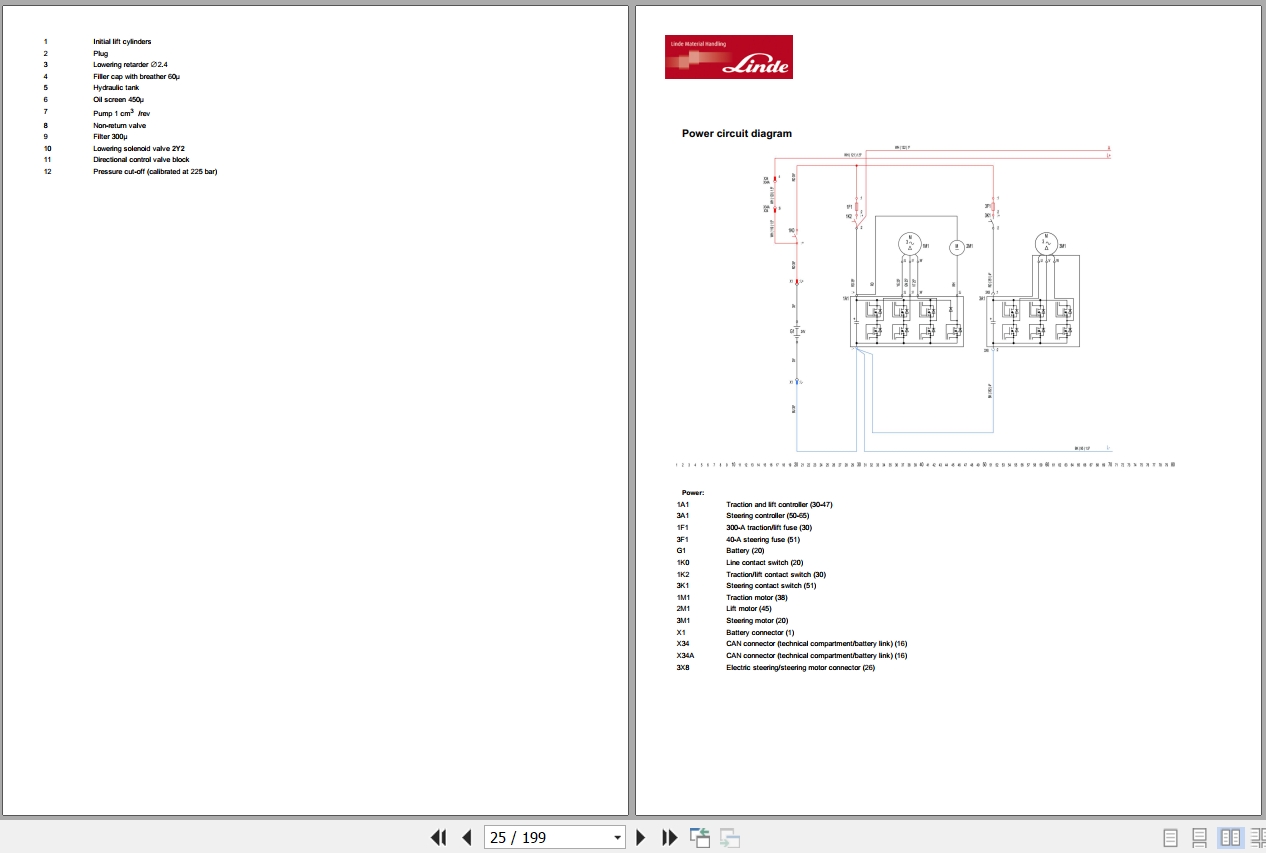This screenshot has width=1266, height=853.
Task: Select 'Filler cap with breather 60µ' text
Action: pos(136,76)
